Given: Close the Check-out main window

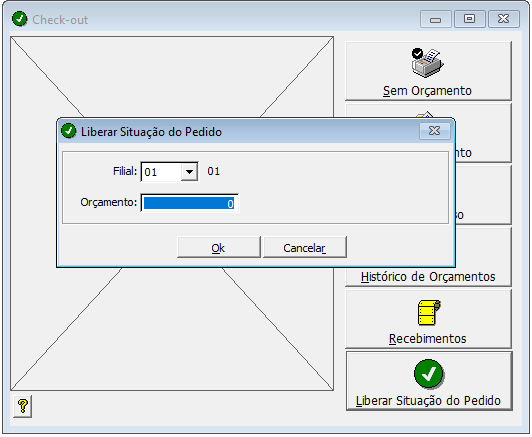Looking at the screenshot, I should coord(504,19).
